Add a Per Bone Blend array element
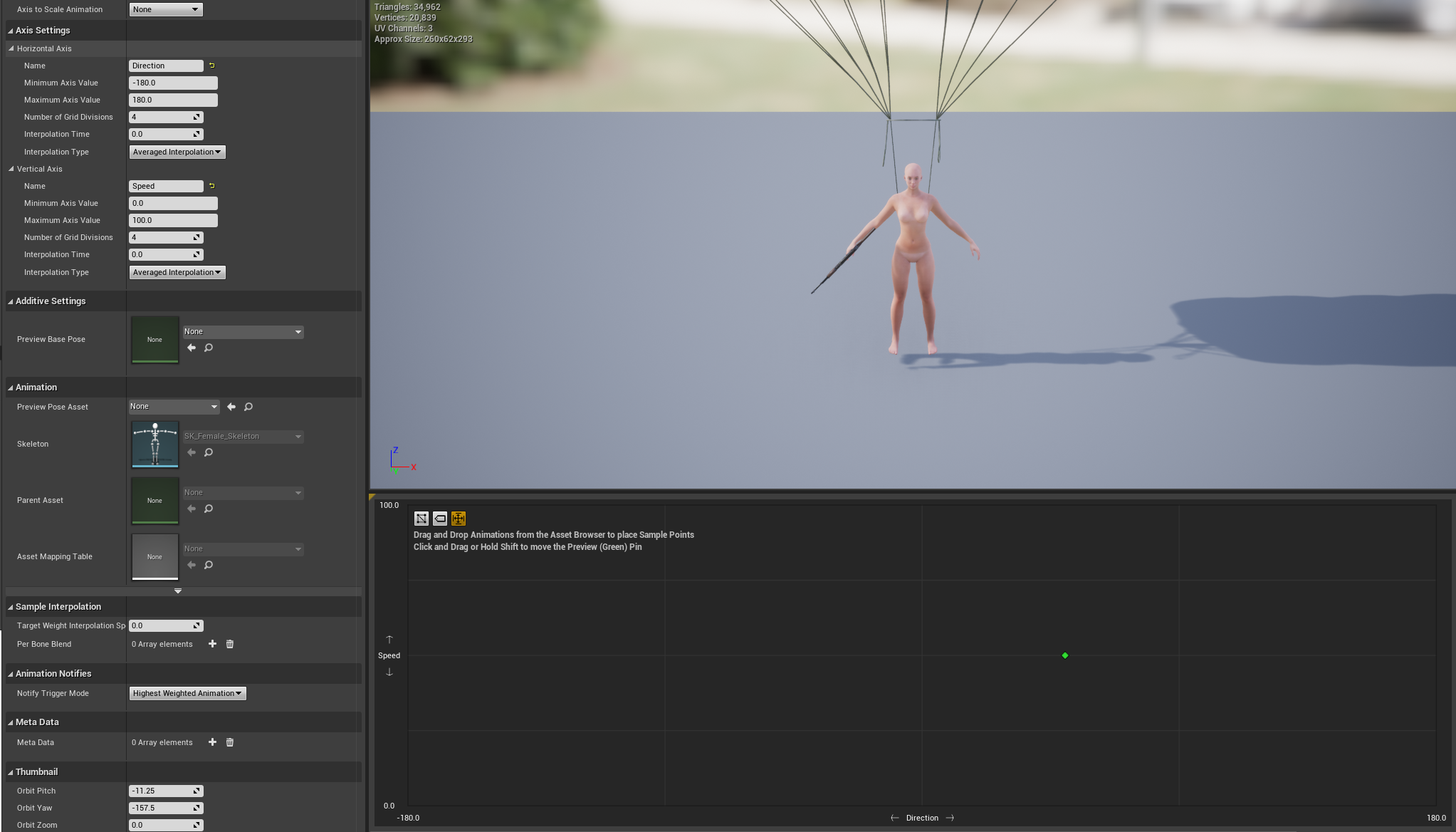 pos(212,644)
